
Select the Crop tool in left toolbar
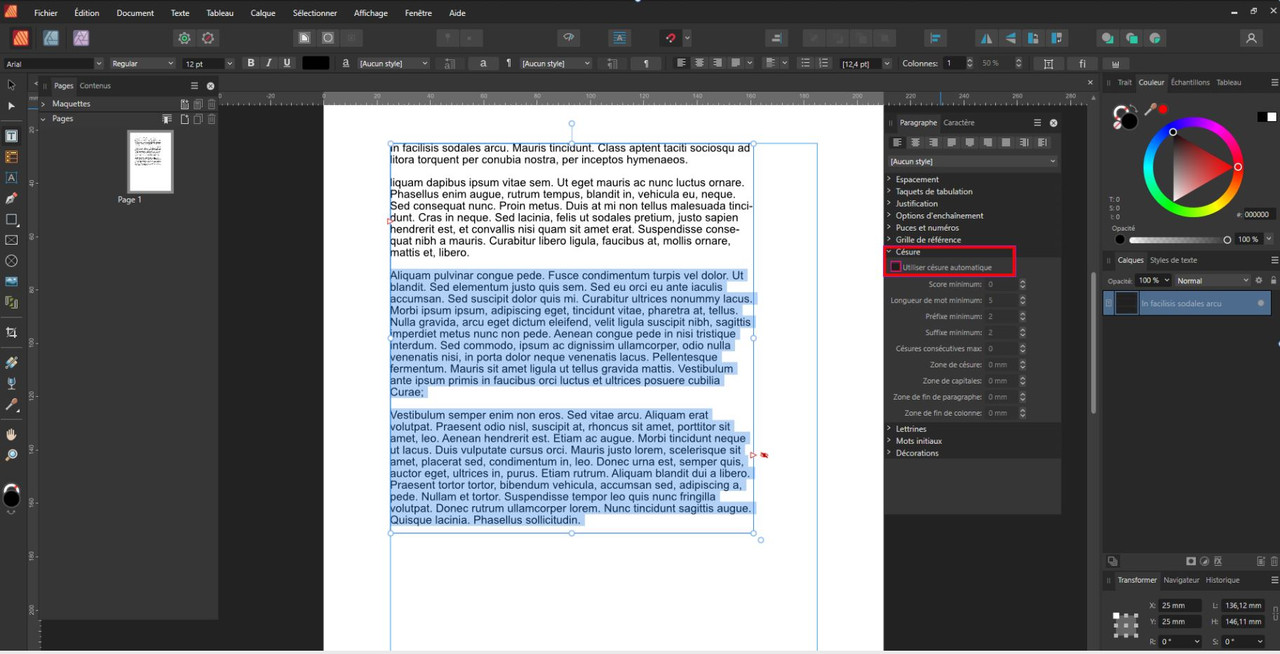[11, 332]
